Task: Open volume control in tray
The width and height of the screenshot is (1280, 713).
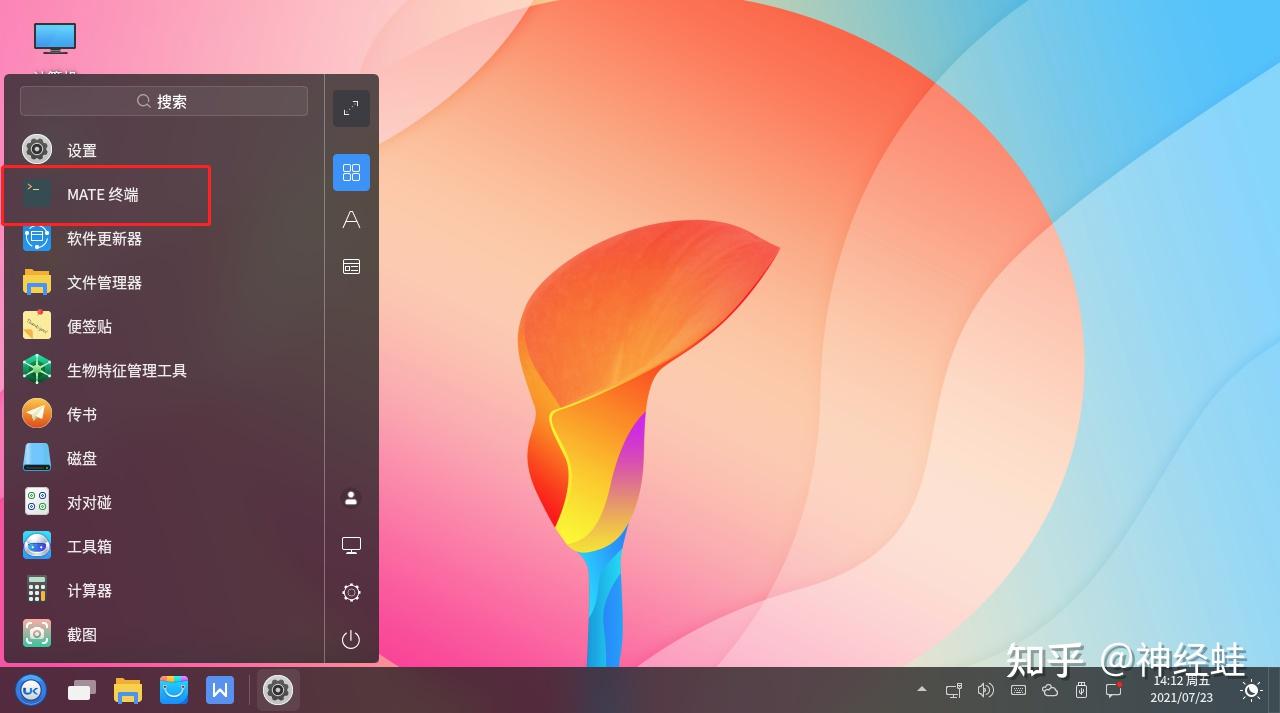Action: [x=986, y=690]
